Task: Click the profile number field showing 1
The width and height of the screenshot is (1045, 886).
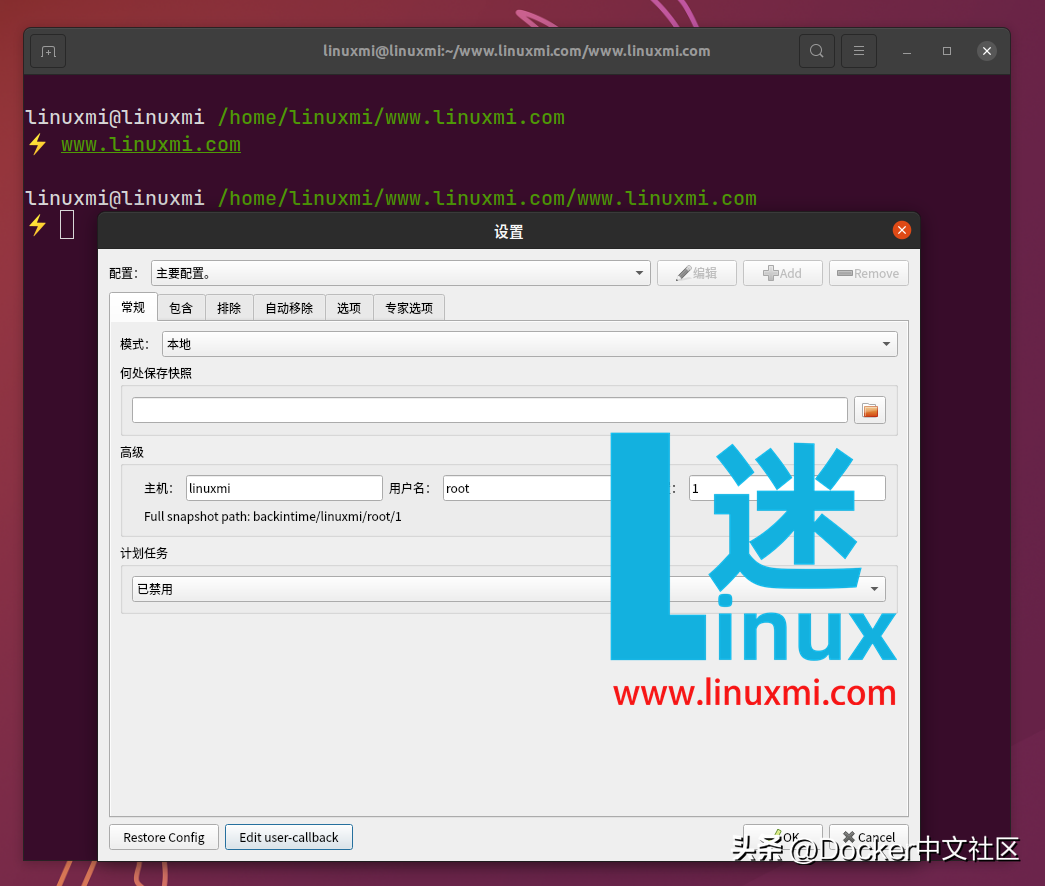Action: click(x=786, y=488)
